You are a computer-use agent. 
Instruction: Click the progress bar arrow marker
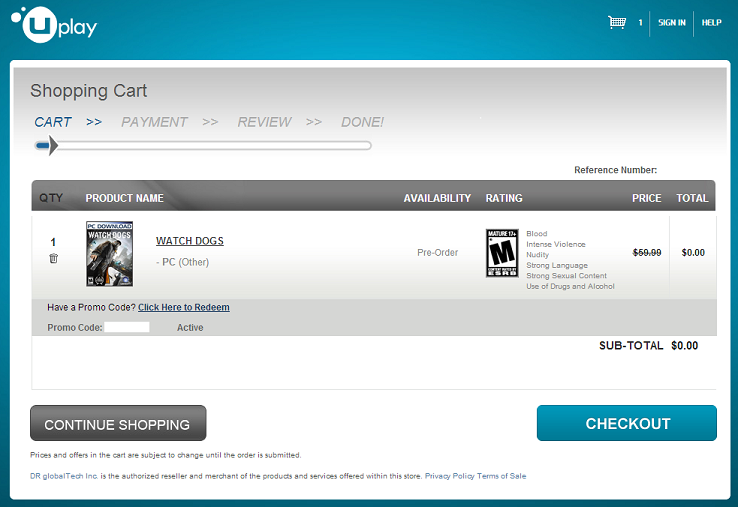(x=53, y=145)
